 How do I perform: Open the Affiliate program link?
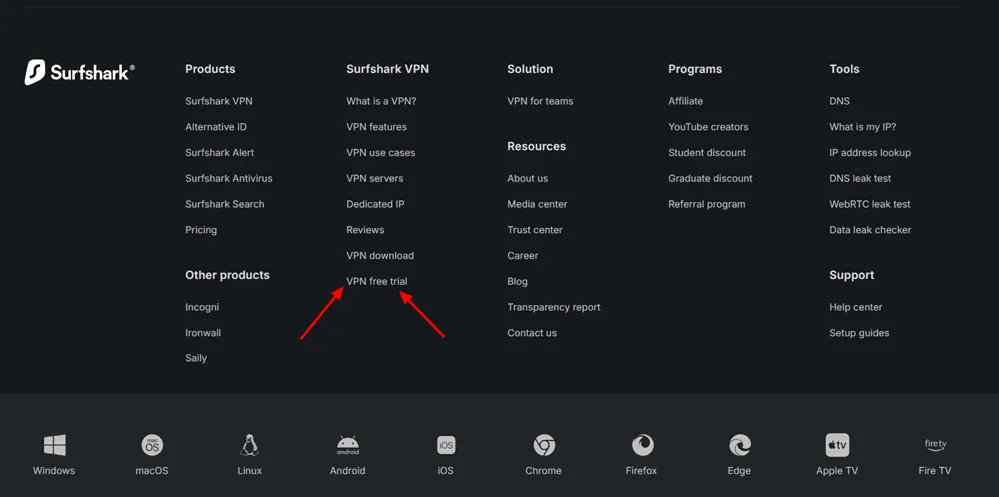(x=686, y=101)
